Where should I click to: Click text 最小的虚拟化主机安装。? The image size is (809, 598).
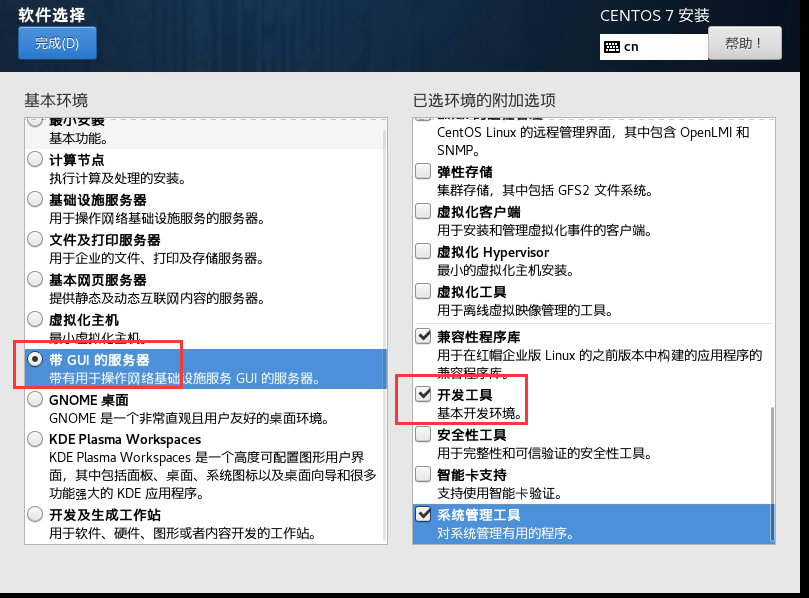506,270
